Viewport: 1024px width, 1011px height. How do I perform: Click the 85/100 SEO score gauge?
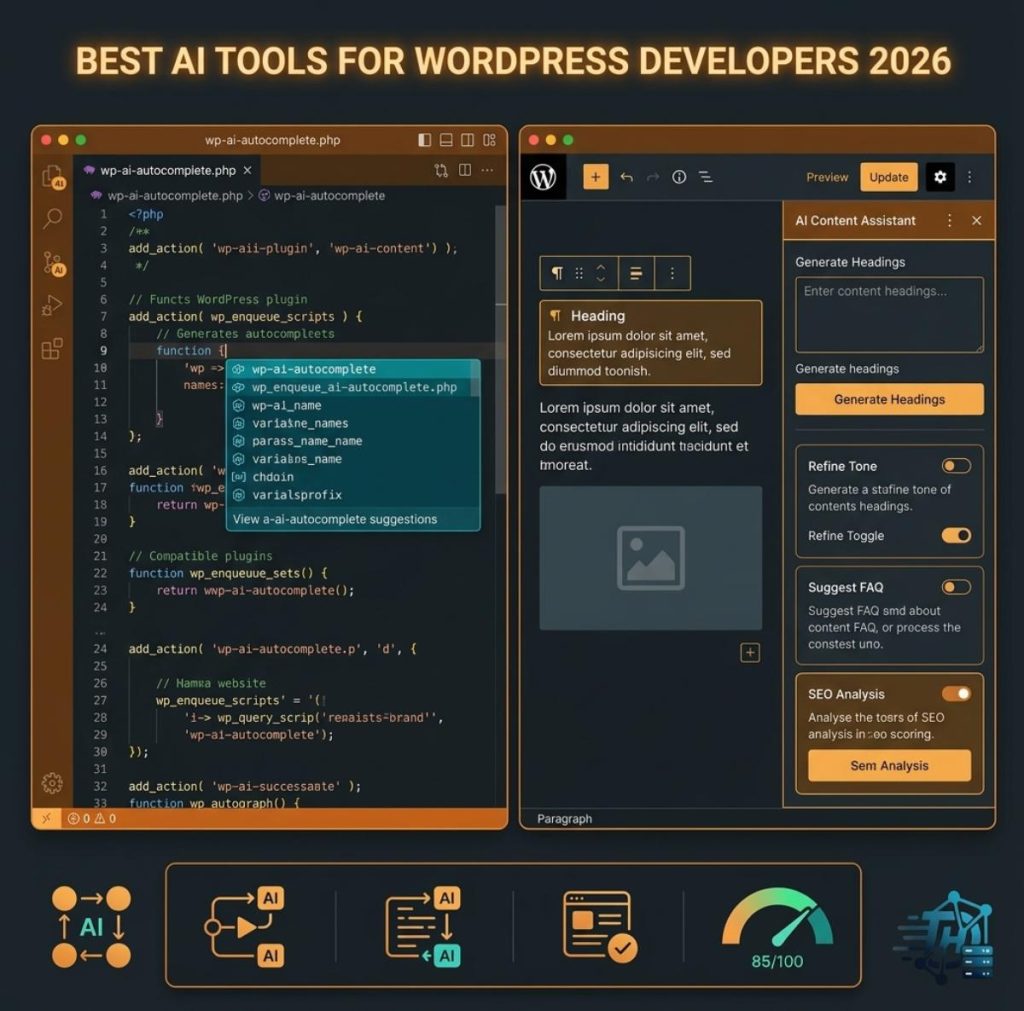777,926
